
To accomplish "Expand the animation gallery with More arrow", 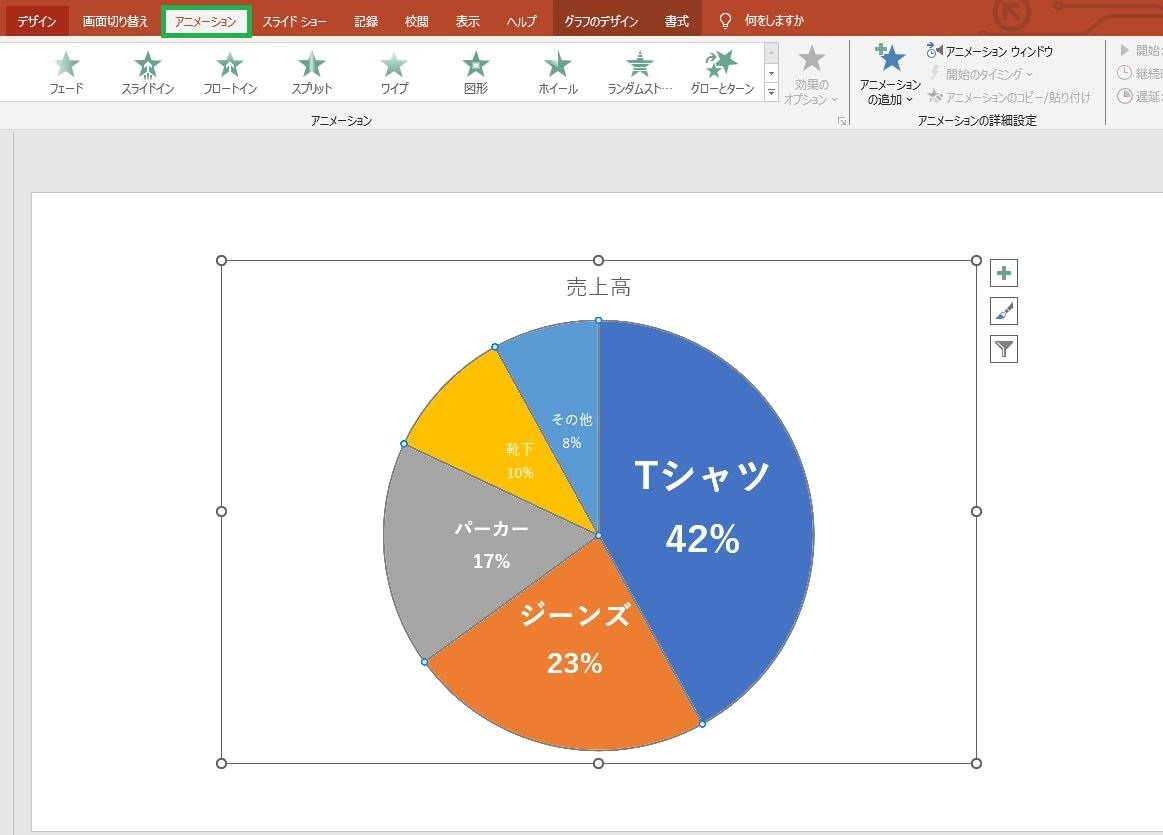I will [771, 93].
